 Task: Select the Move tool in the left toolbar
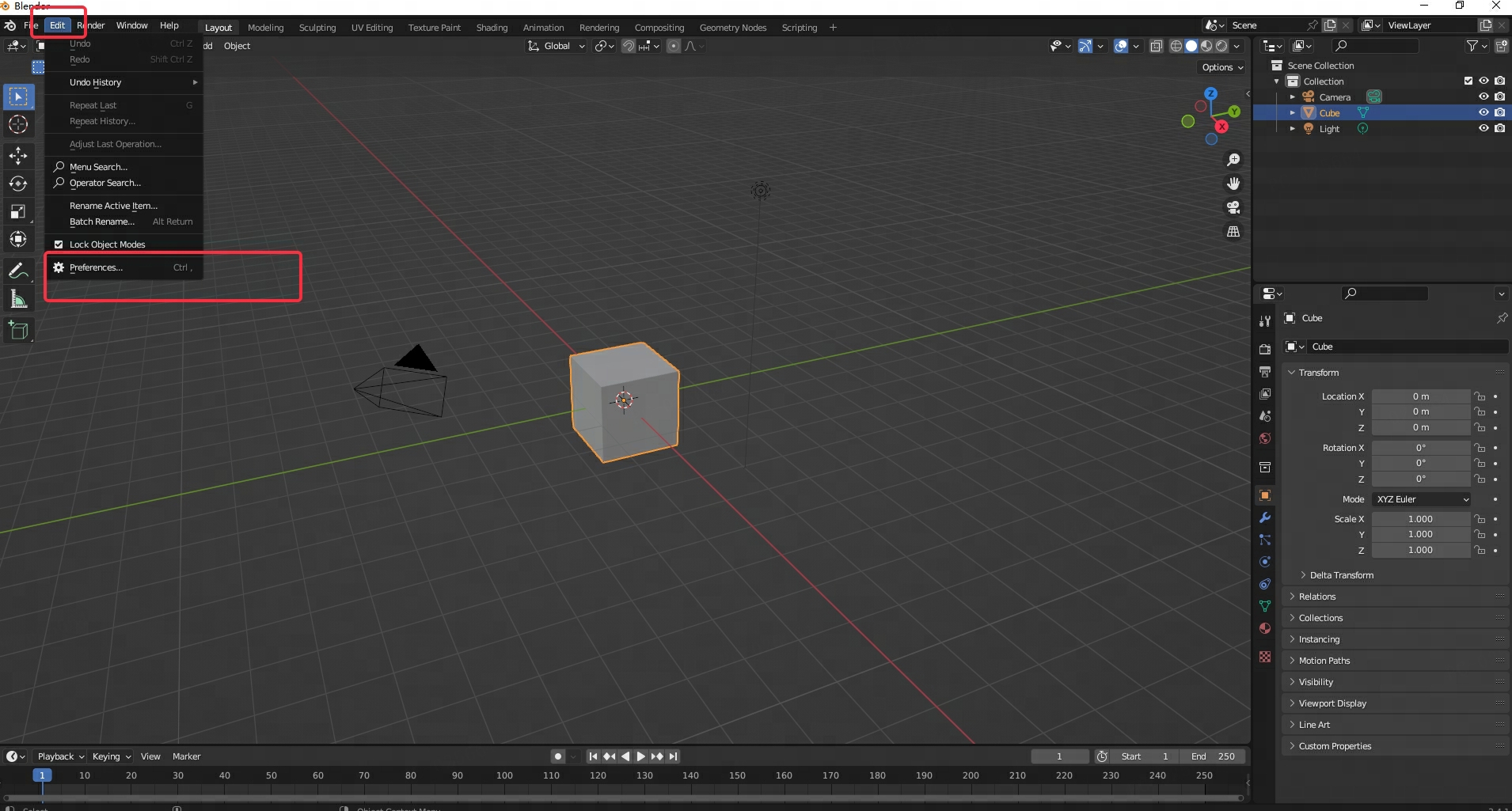(18, 156)
